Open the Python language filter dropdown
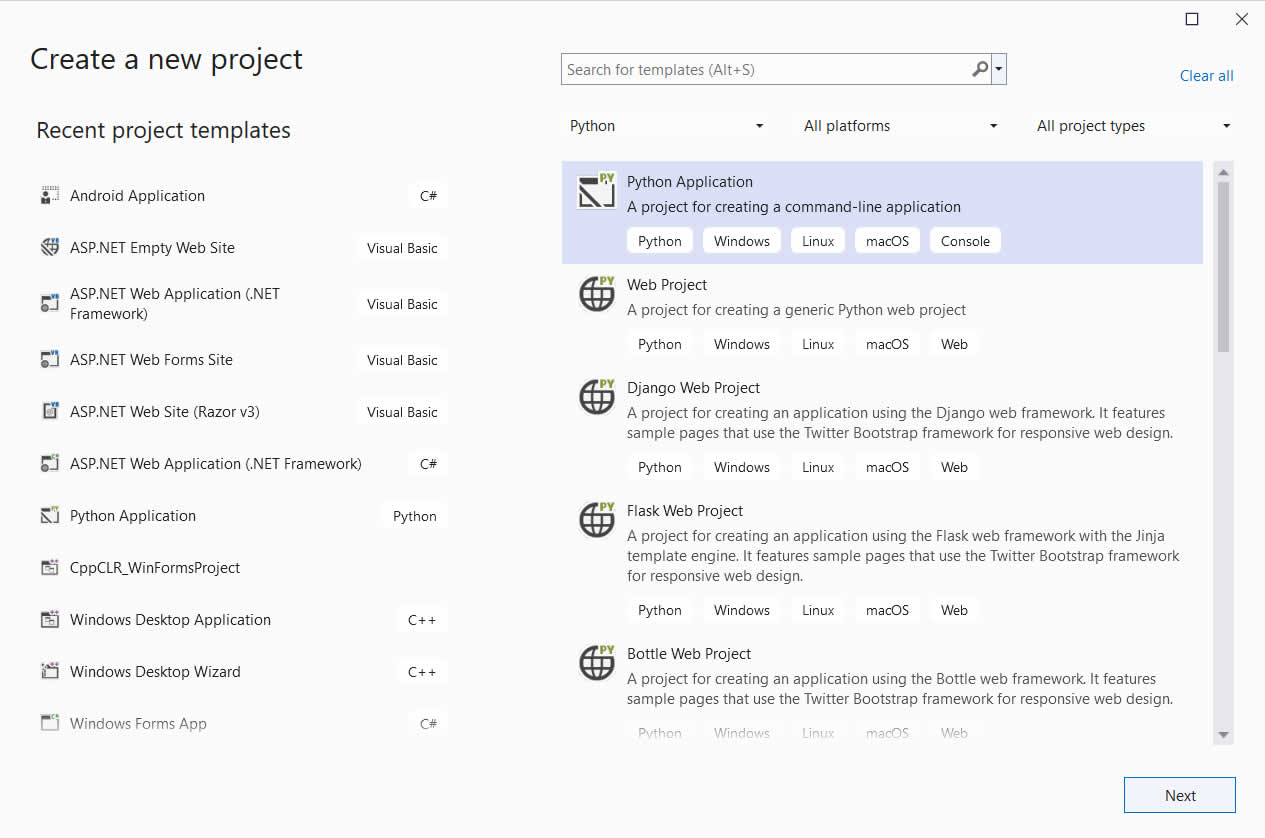The image size is (1265, 838). pyautogui.click(x=666, y=126)
